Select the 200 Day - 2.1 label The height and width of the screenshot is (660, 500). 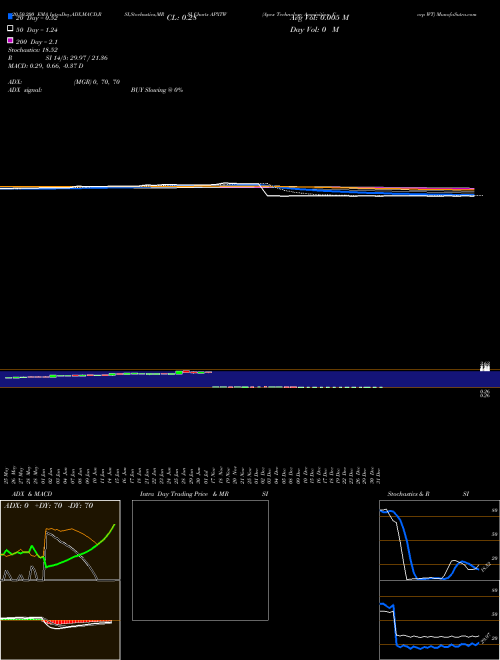[x=37, y=42]
